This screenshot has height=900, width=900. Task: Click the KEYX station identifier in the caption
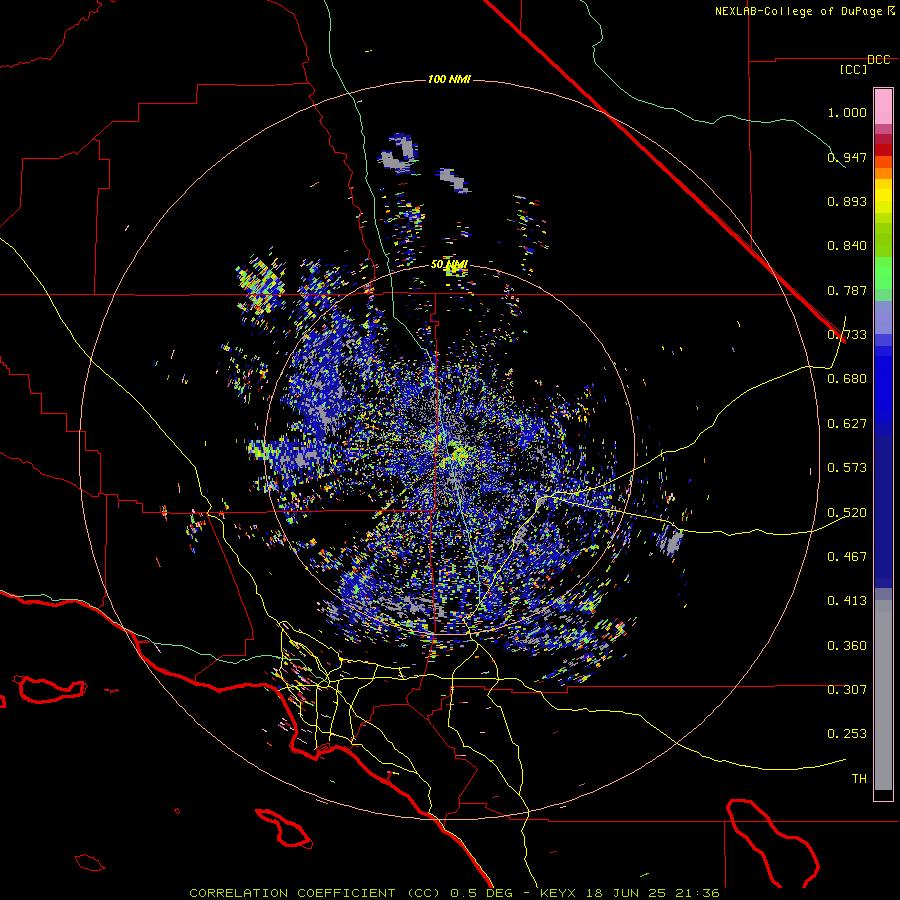click(x=557, y=893)
